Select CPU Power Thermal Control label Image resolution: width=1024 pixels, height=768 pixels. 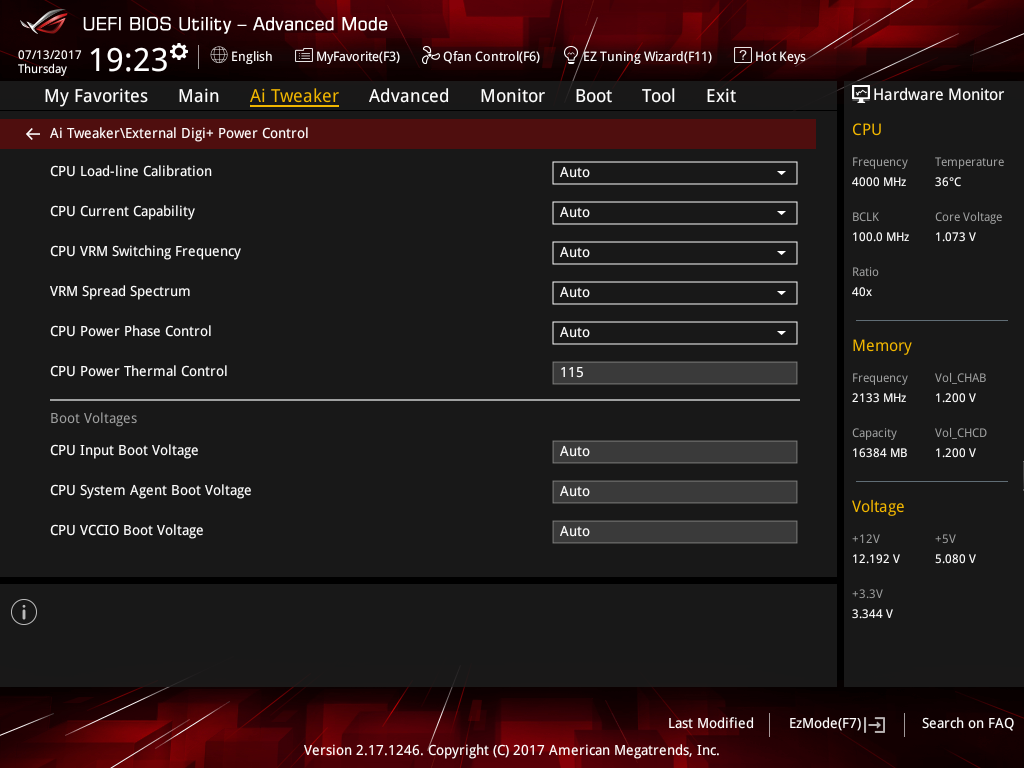click(x=138, y=371)
